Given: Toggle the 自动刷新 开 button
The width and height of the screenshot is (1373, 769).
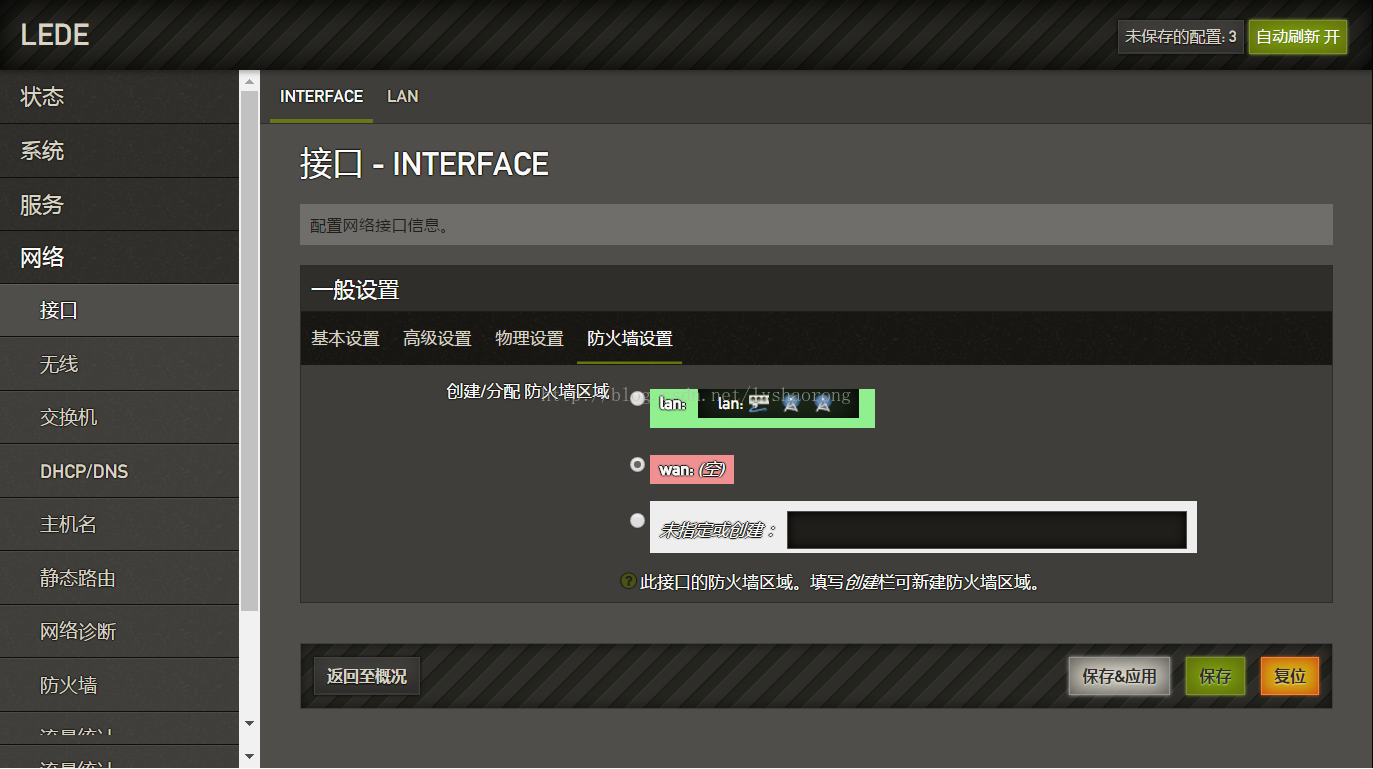Looking at the screenshot, I should (1297, 37).
